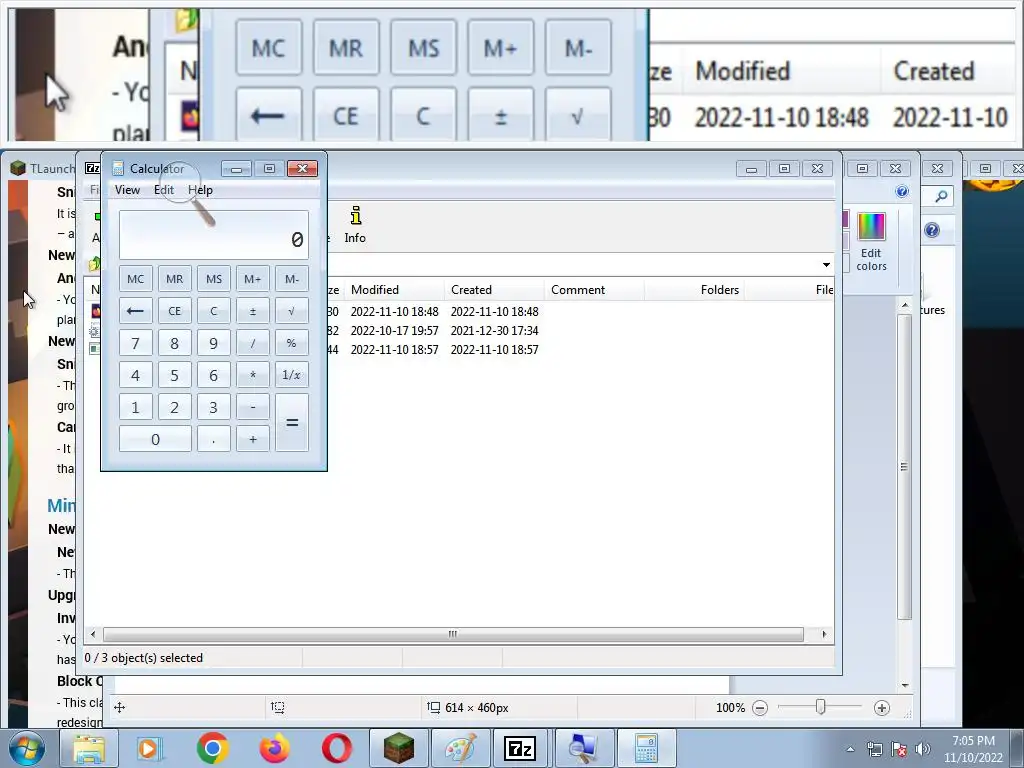The image size is (1024, 768).
Task: Open Google Chrome from the taskbar
Action: click(x=212, y=748)
